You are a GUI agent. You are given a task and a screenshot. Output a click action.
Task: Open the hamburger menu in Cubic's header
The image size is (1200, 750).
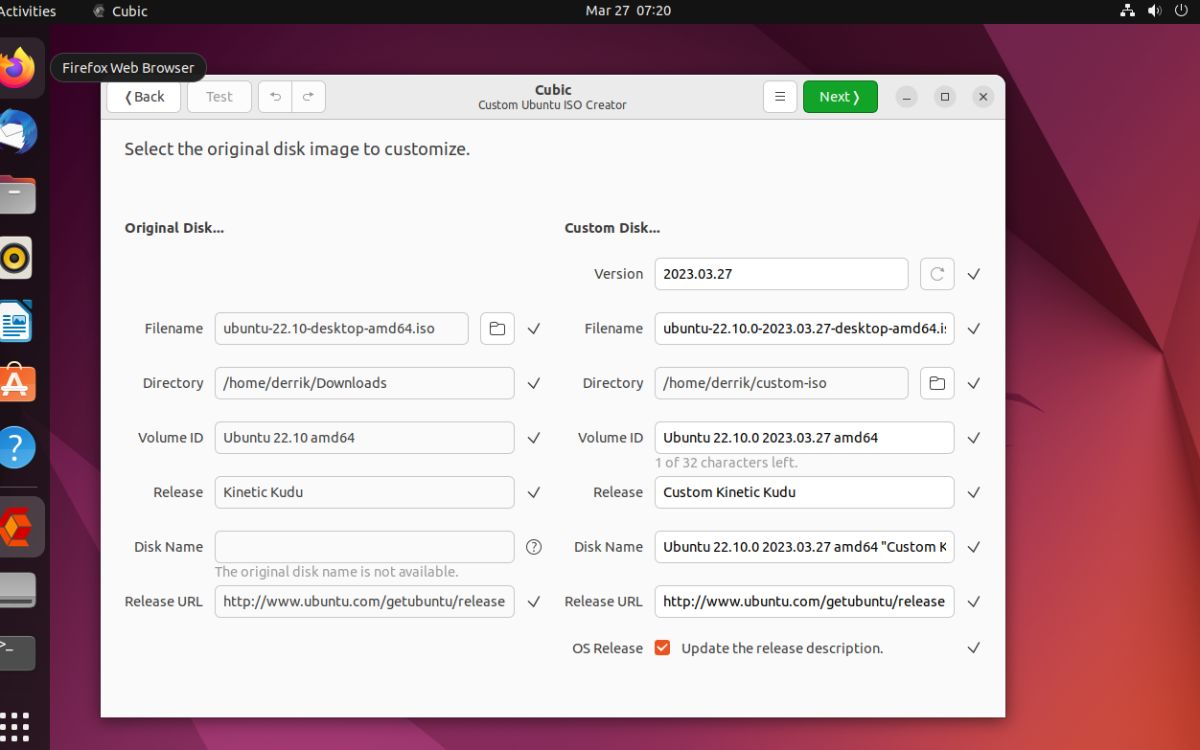tap(780, 96)
